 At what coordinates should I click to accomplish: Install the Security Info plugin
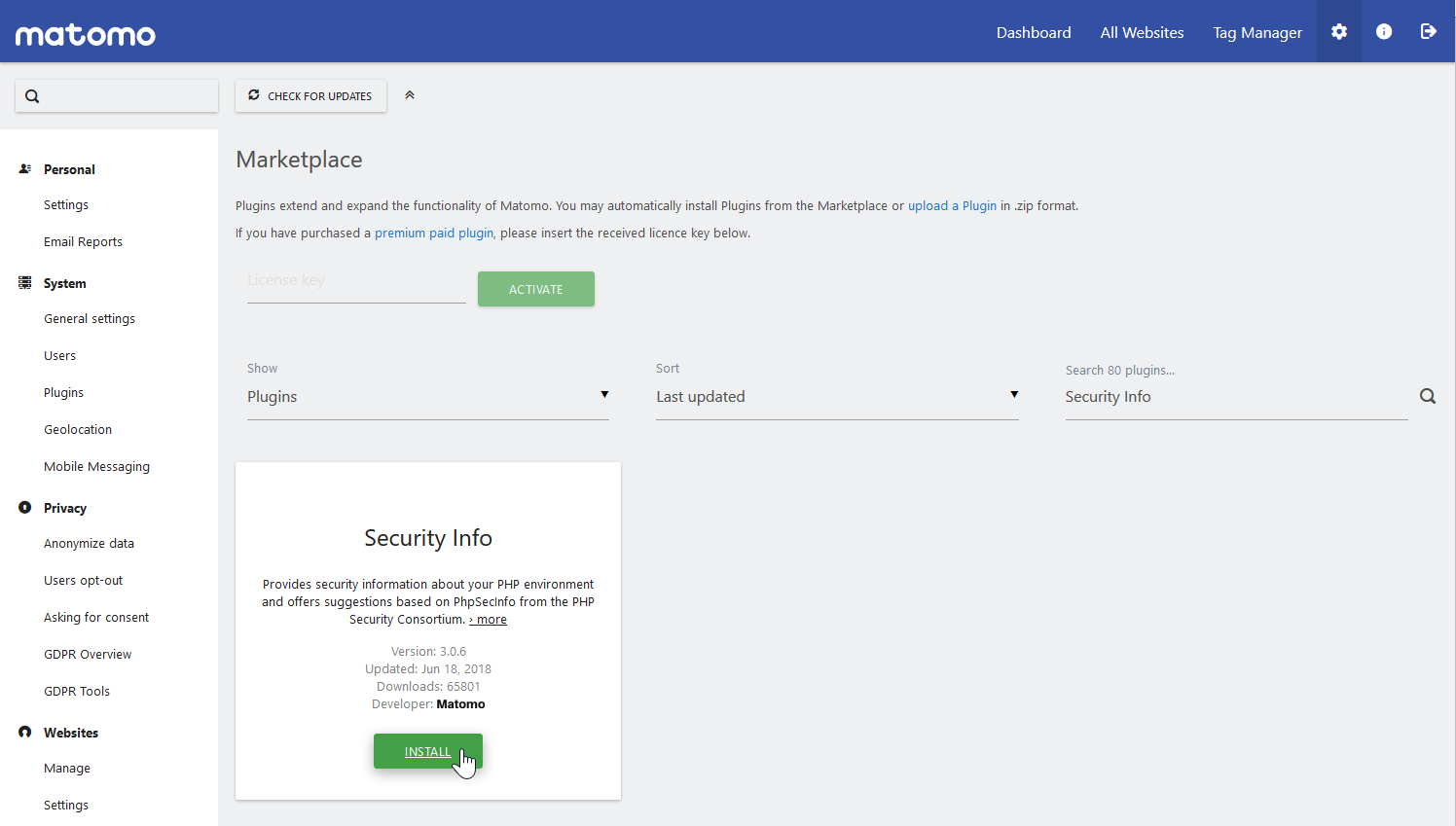(x=428, y=751)
